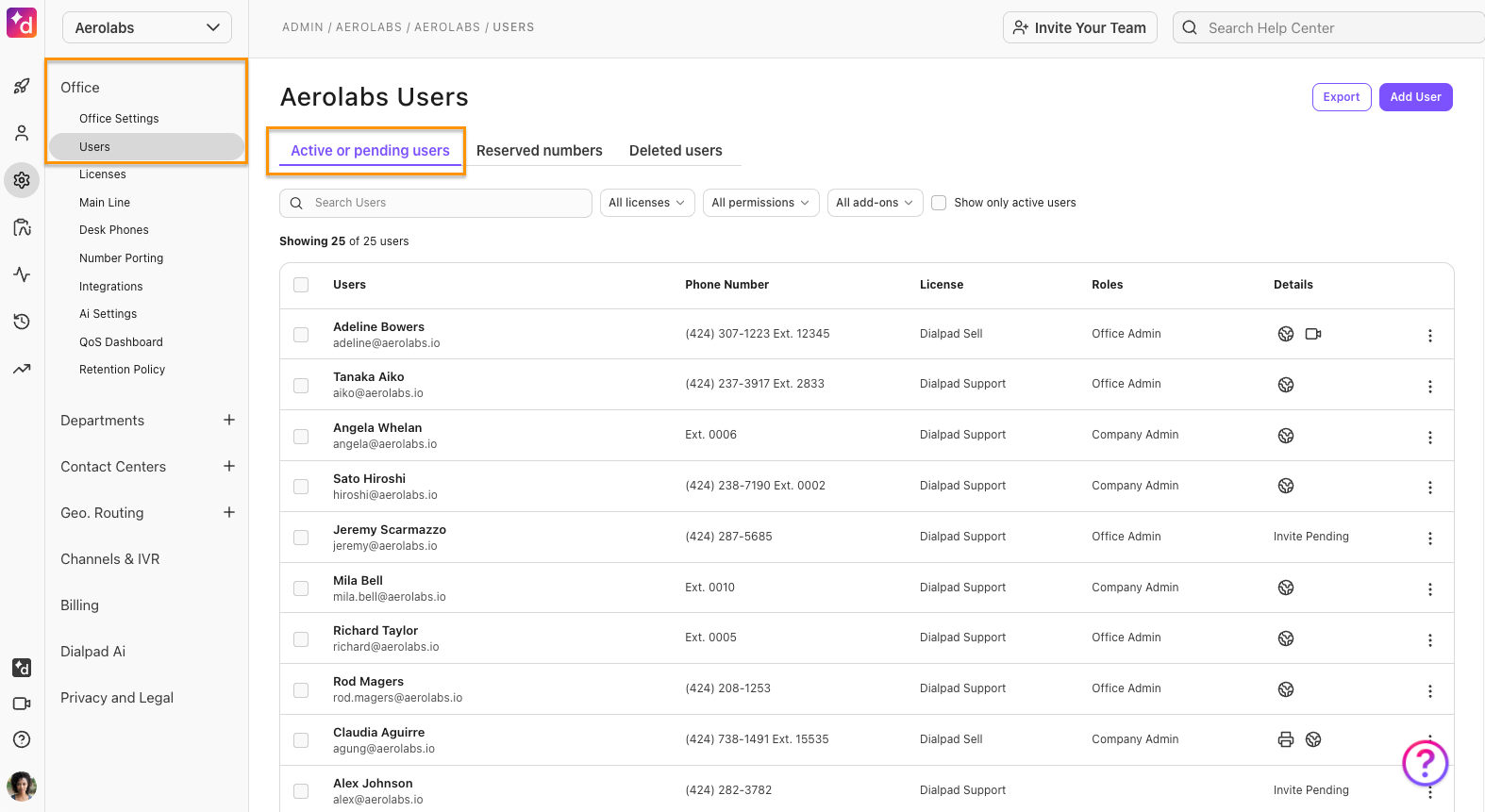Select the admin settings gear icon

tap(22, 180)
